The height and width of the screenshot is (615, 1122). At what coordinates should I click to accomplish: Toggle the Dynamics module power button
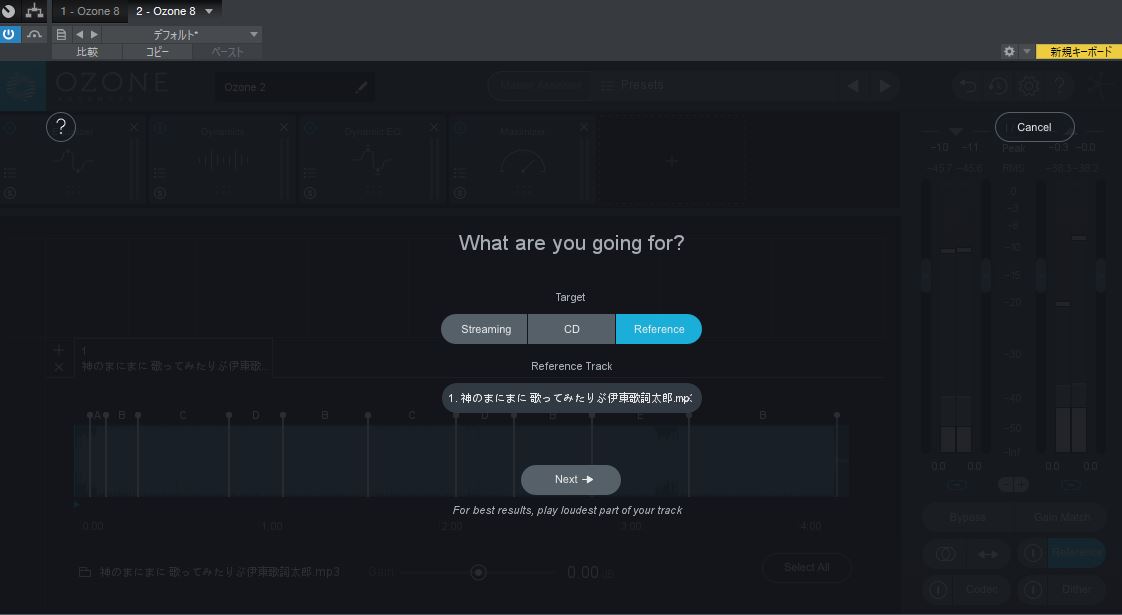coord(160,128)
